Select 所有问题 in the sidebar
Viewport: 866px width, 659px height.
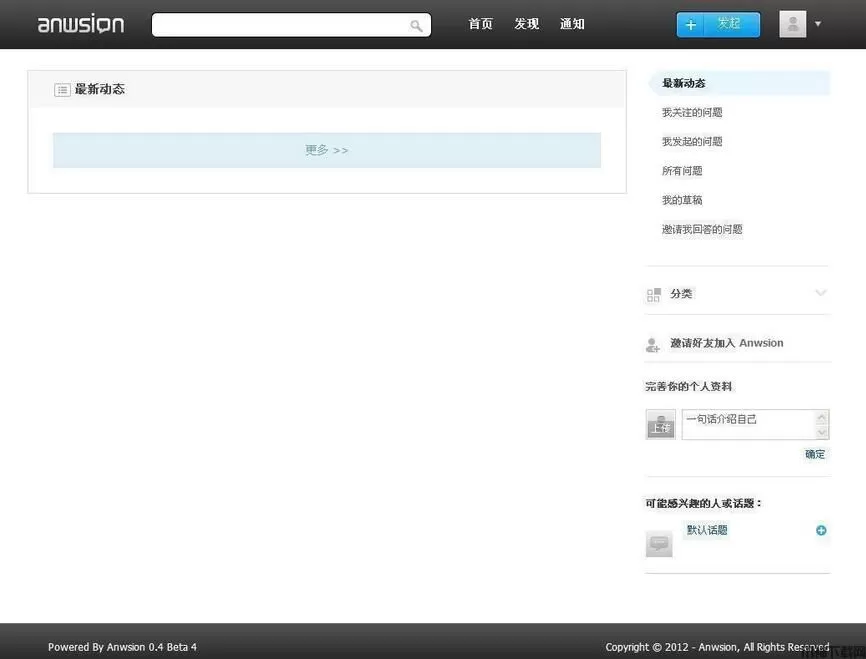coord(682,171)
